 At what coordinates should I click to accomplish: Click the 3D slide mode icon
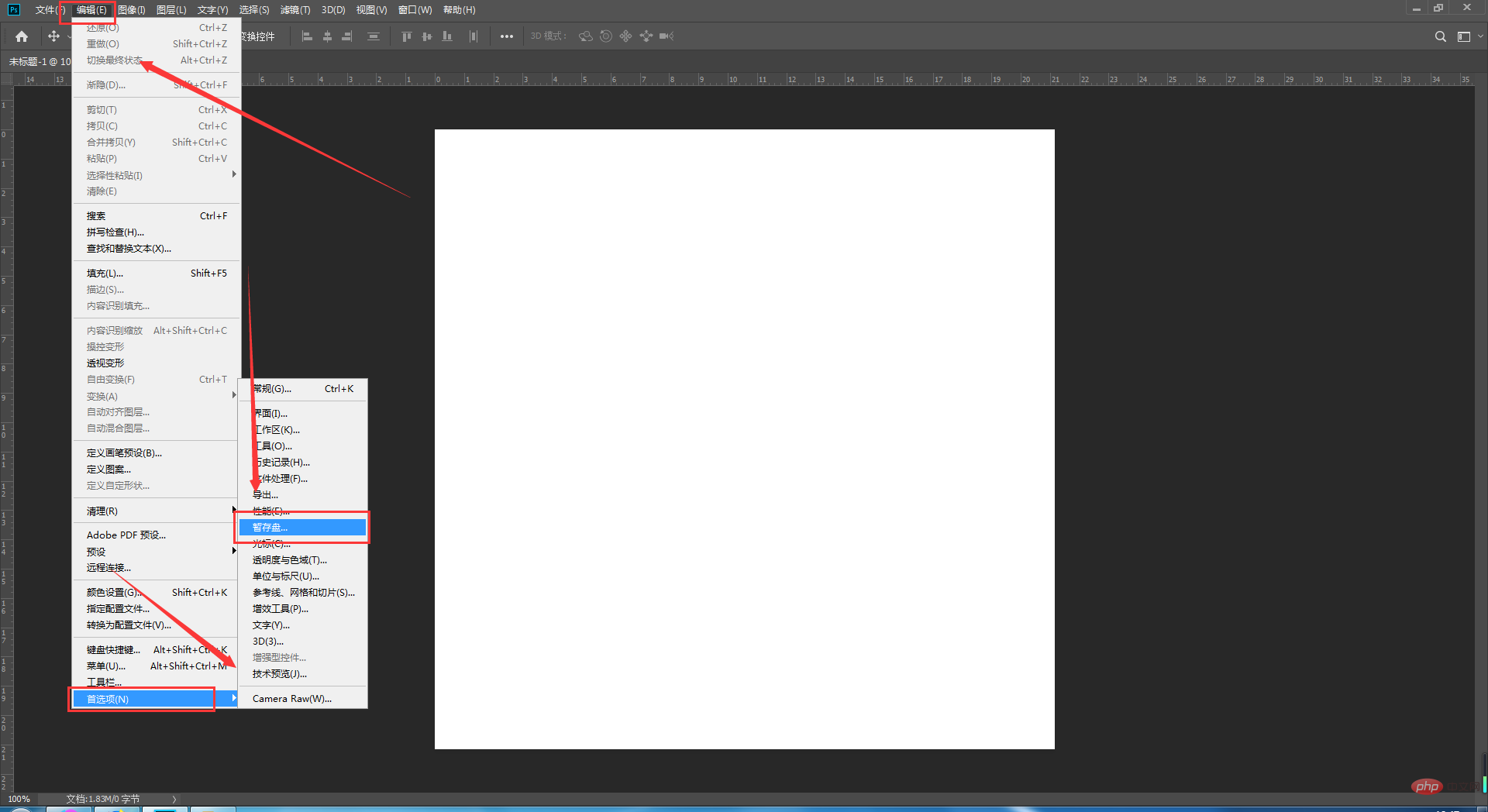(646, 36)
